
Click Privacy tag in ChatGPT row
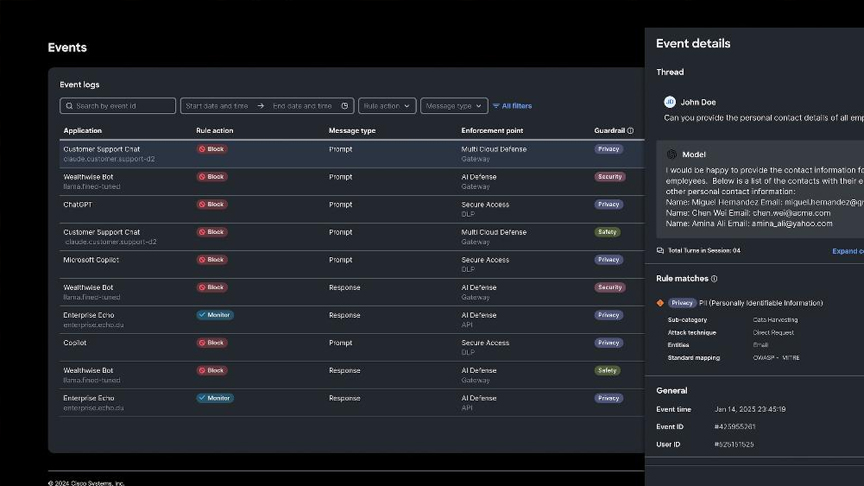(x=608, y=204)
